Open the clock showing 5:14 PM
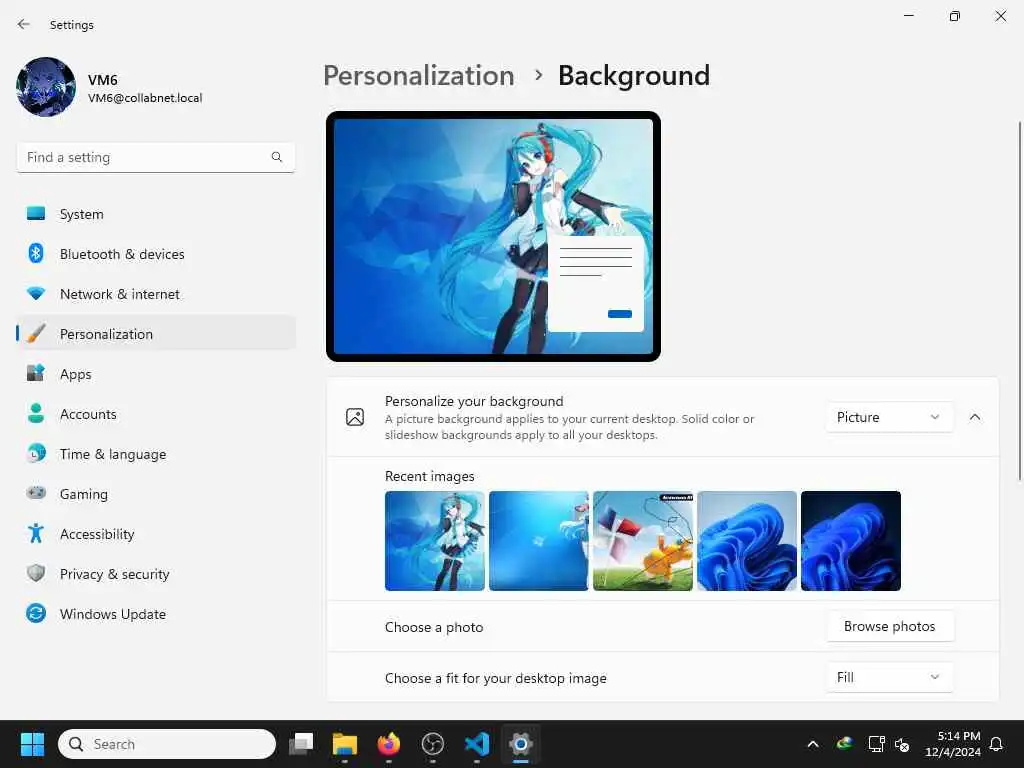1024x768 pixels. click(x=953, y=744)
